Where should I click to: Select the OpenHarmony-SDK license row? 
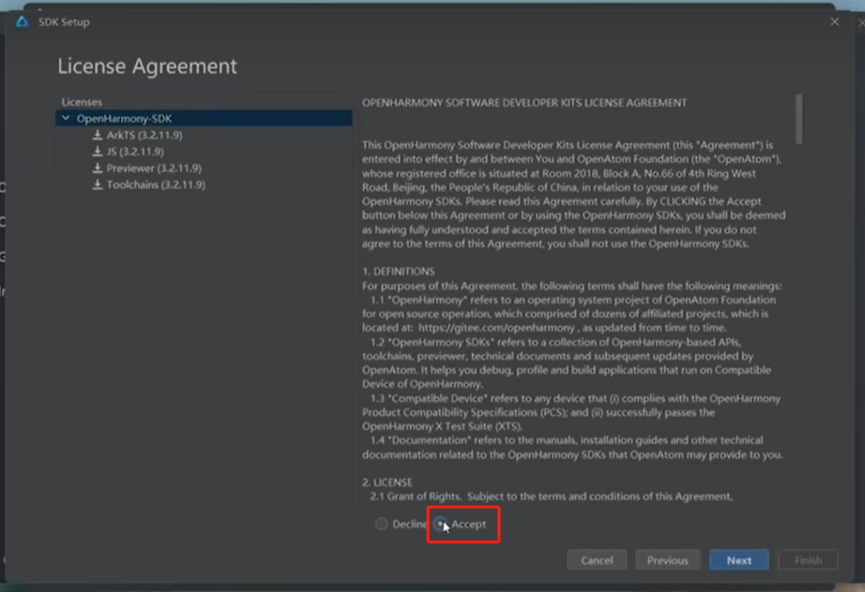click(204, 118)
